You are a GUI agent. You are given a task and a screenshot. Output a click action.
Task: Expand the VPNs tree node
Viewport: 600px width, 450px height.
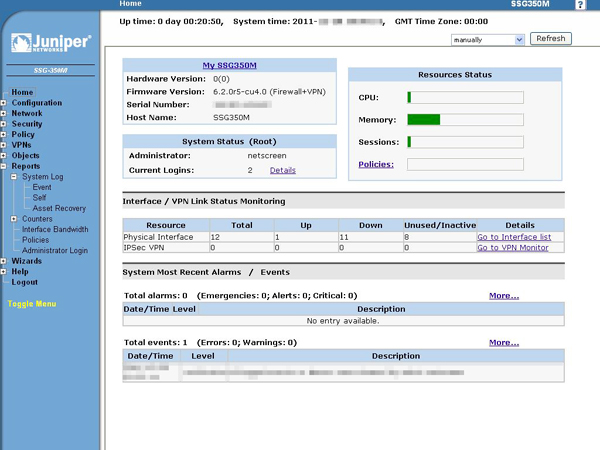pyautogui.click(x=3, y=145)
